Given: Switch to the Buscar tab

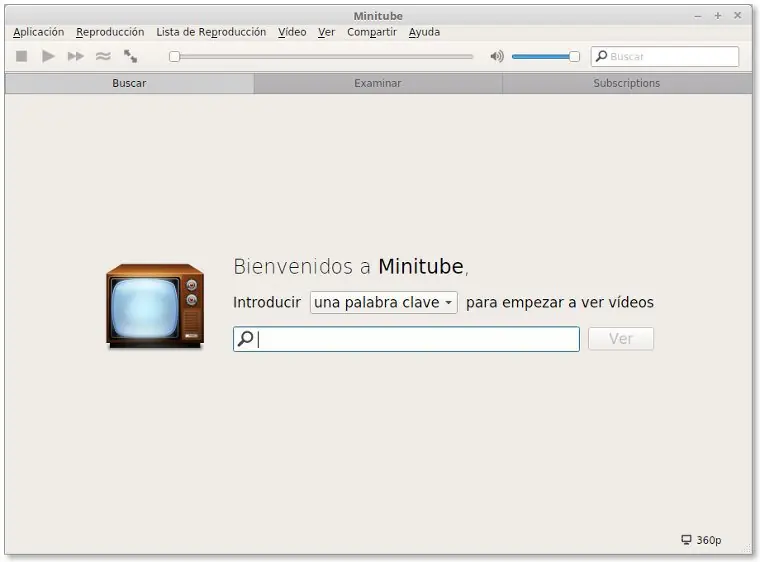Looking at the screenshot, I should [129, 83].
